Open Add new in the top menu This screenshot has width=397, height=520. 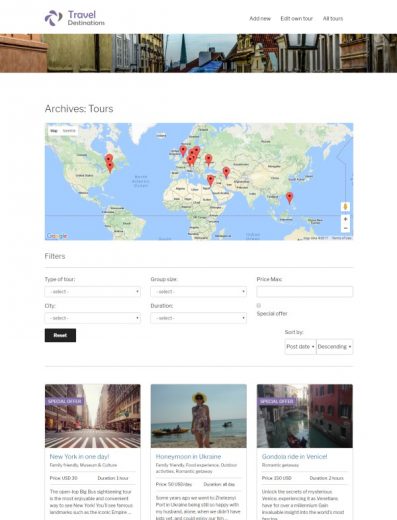click(x=260, y=18)
